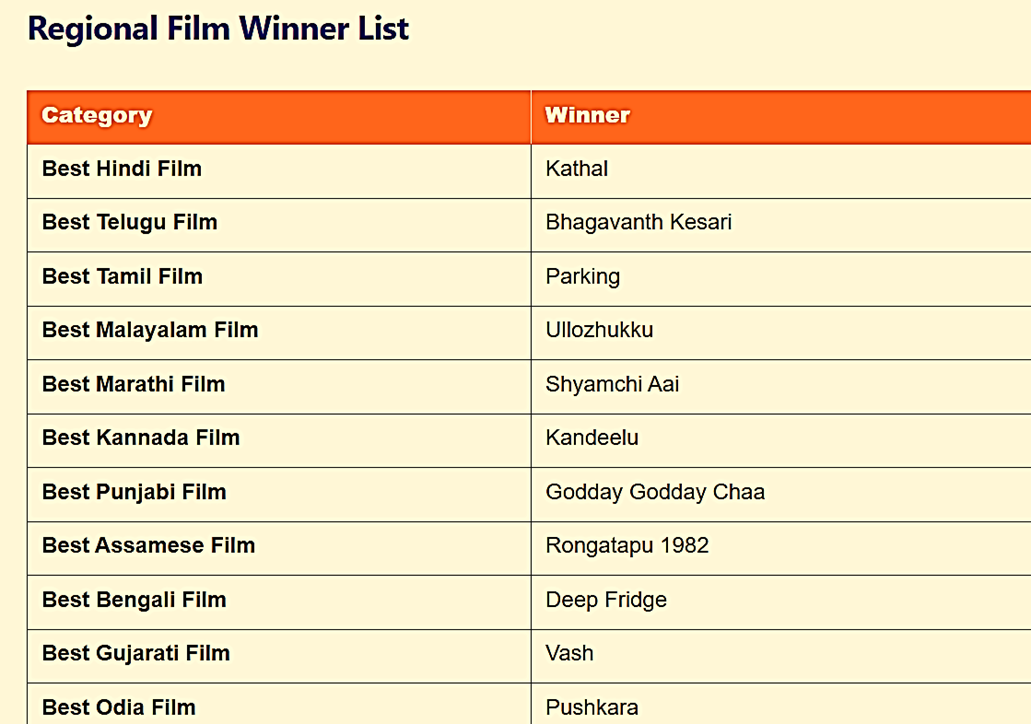Select Best Malayalam Film category

coord(150,329)
